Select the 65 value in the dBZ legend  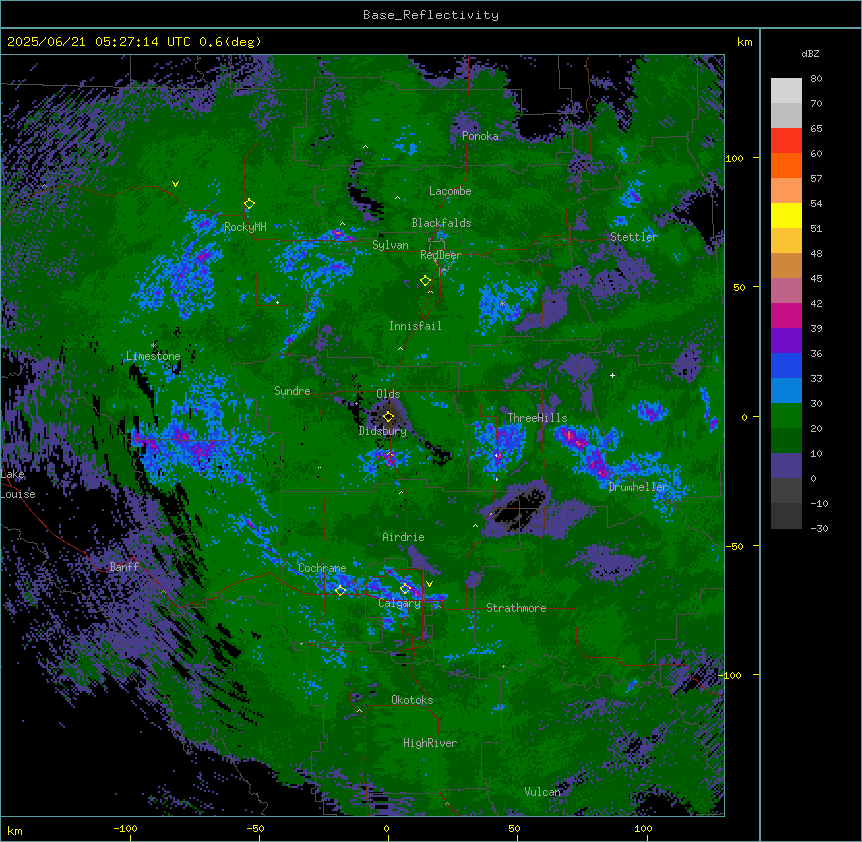(x=816, y=129)
